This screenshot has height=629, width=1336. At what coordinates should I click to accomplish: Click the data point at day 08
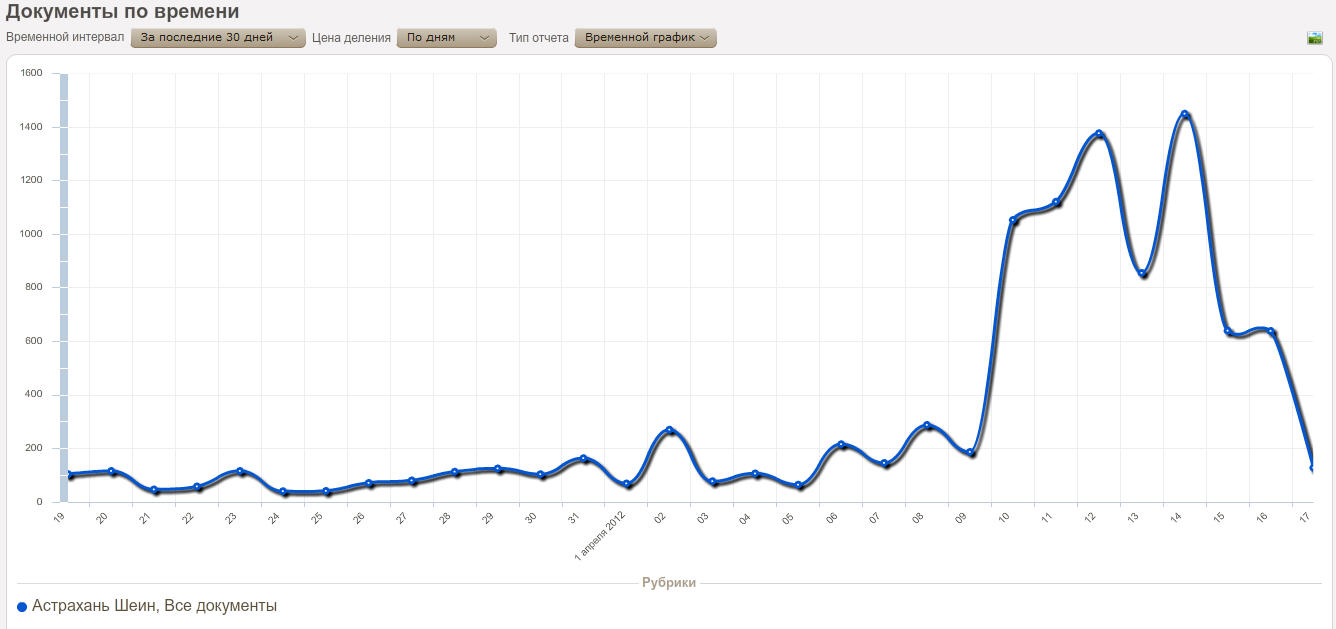(927, 425)
